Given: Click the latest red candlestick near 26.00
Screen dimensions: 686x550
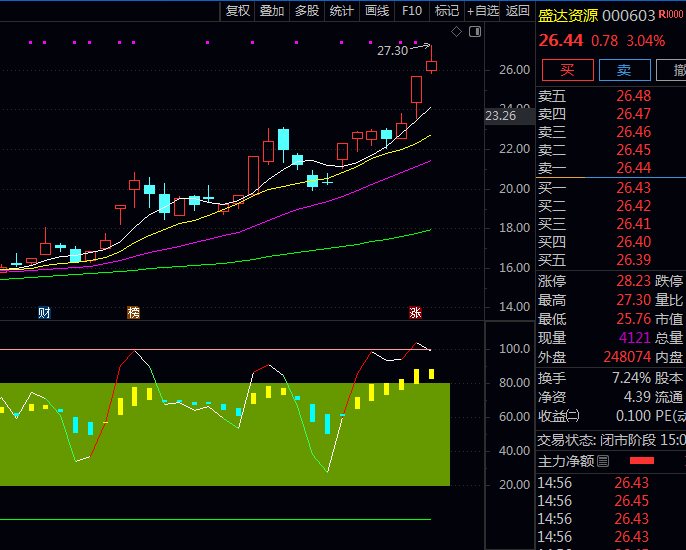Looking at the screenshot, I should click(431, 66).
